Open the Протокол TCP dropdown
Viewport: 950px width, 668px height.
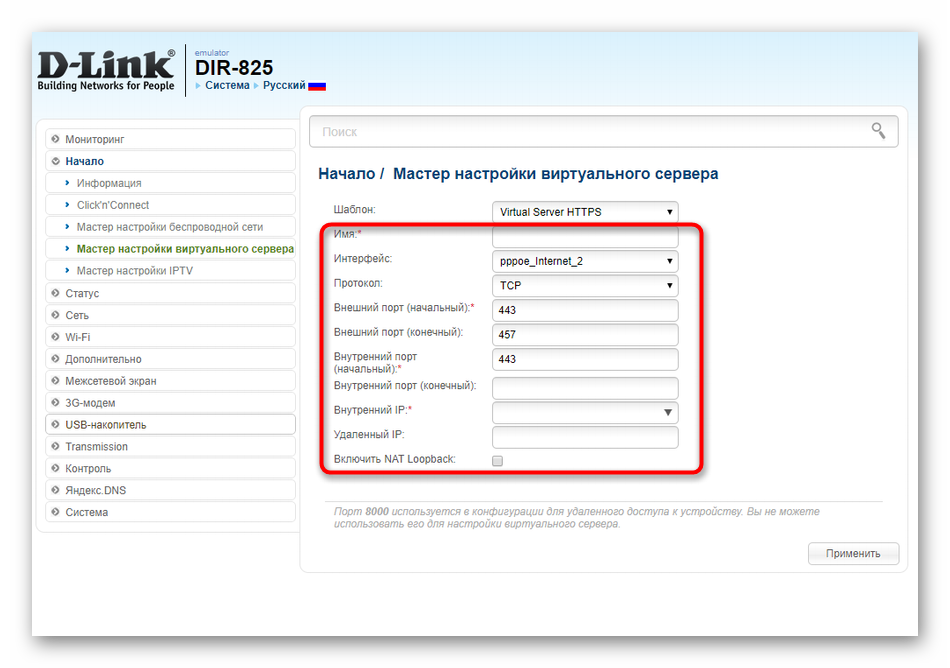pos(585,286)
